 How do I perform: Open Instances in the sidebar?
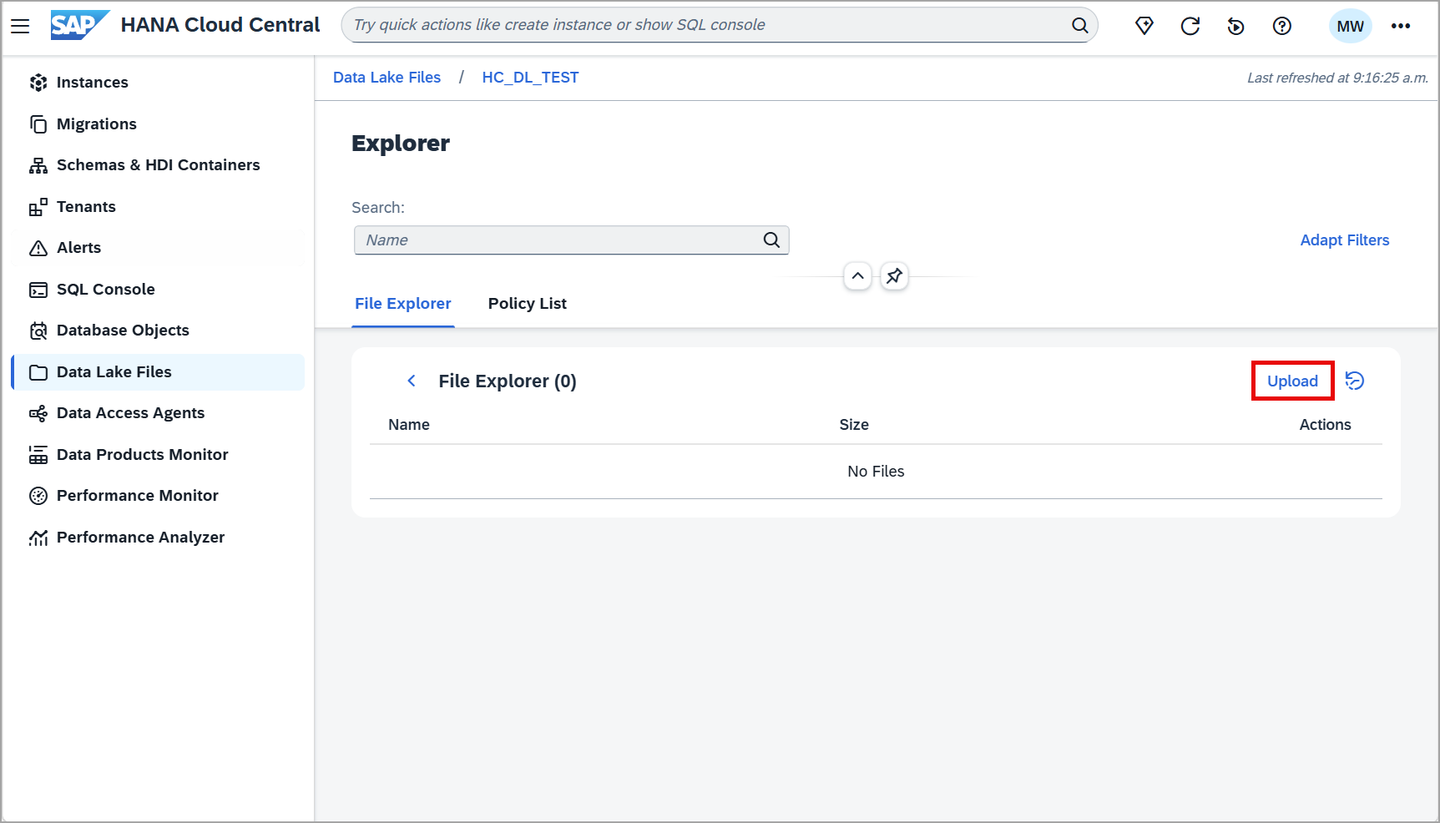(x=158, y=82)
